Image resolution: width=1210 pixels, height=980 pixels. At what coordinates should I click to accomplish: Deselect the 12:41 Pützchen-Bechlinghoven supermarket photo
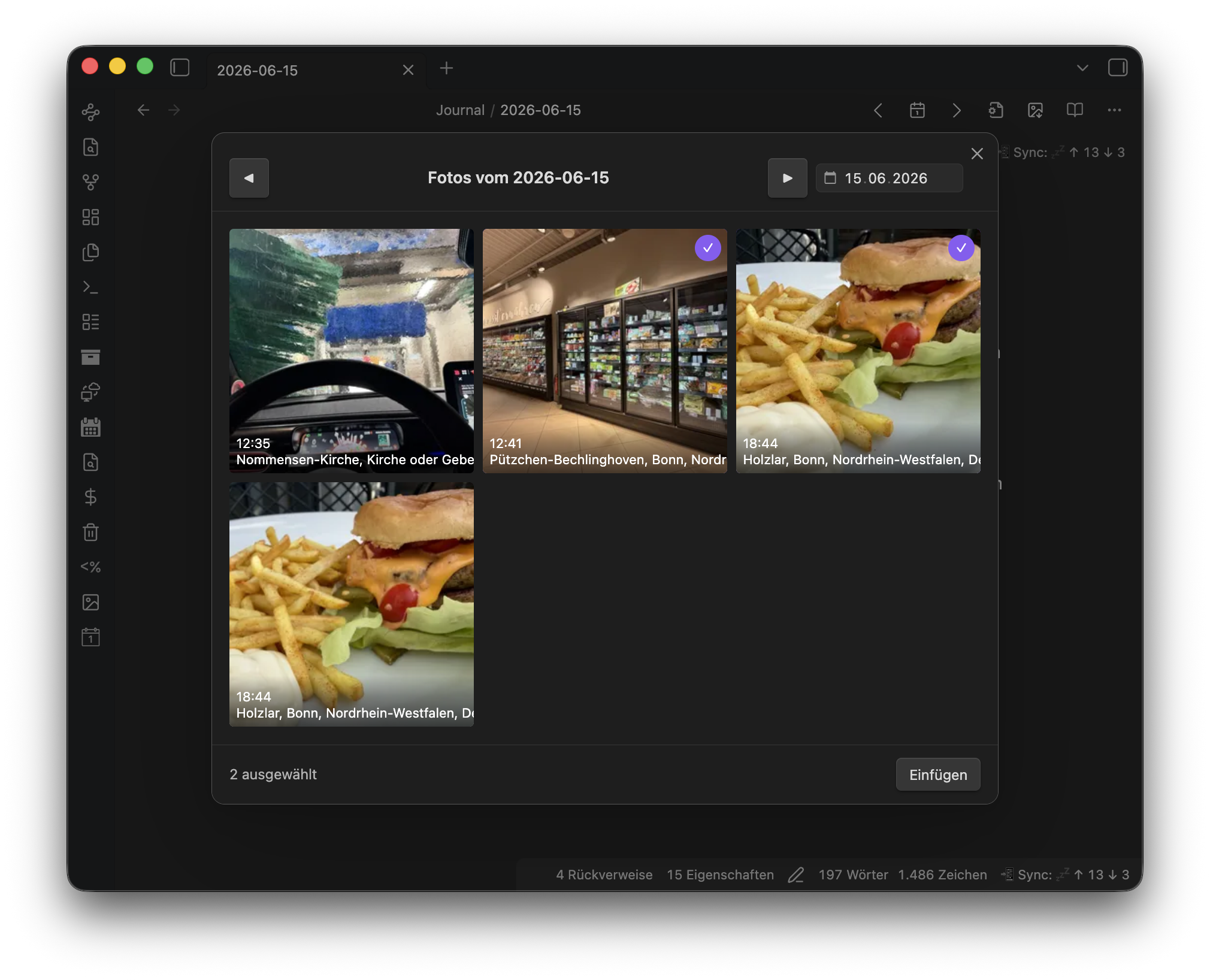coord(605,351)
